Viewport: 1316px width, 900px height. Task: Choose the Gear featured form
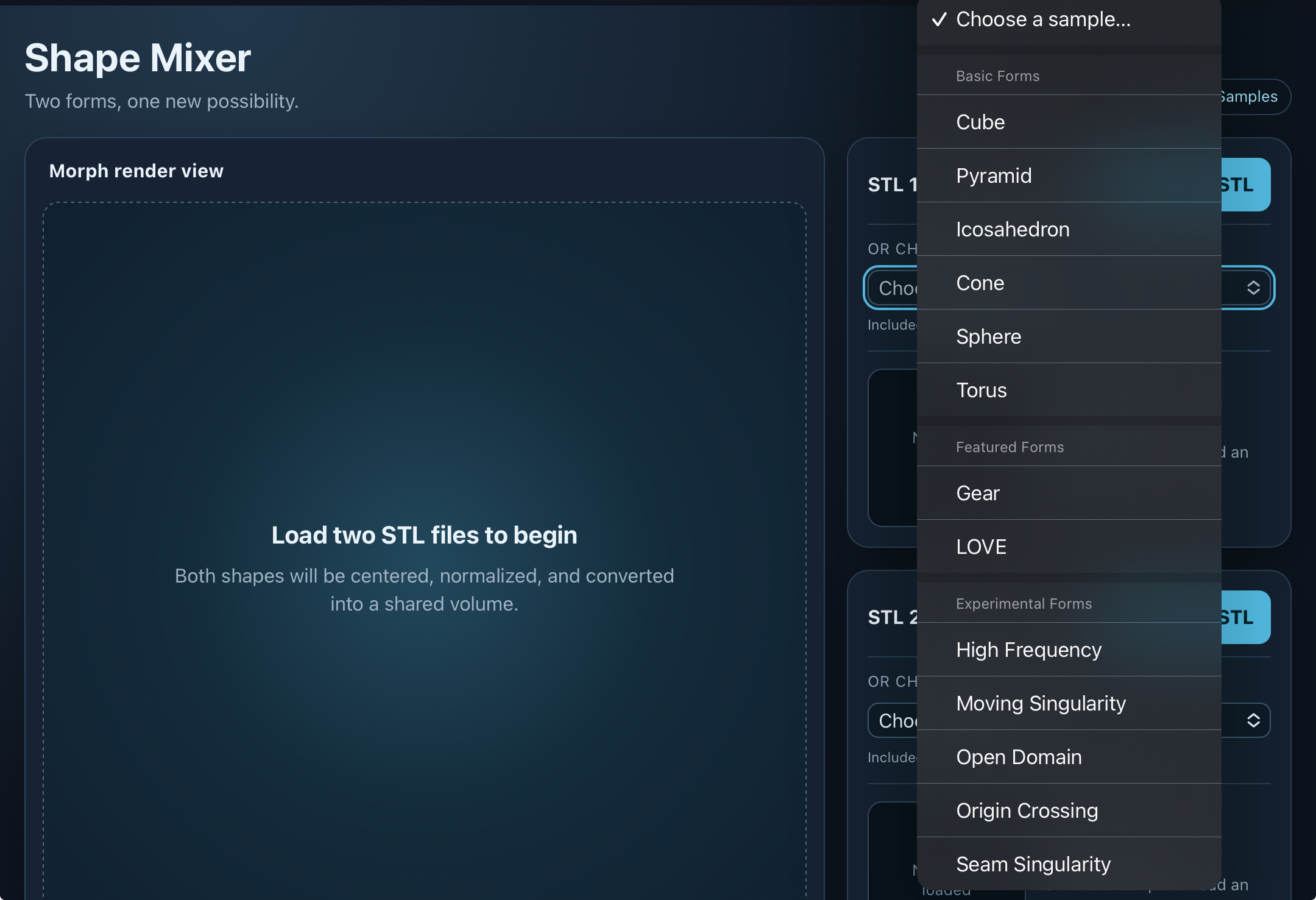(1069, 493)
